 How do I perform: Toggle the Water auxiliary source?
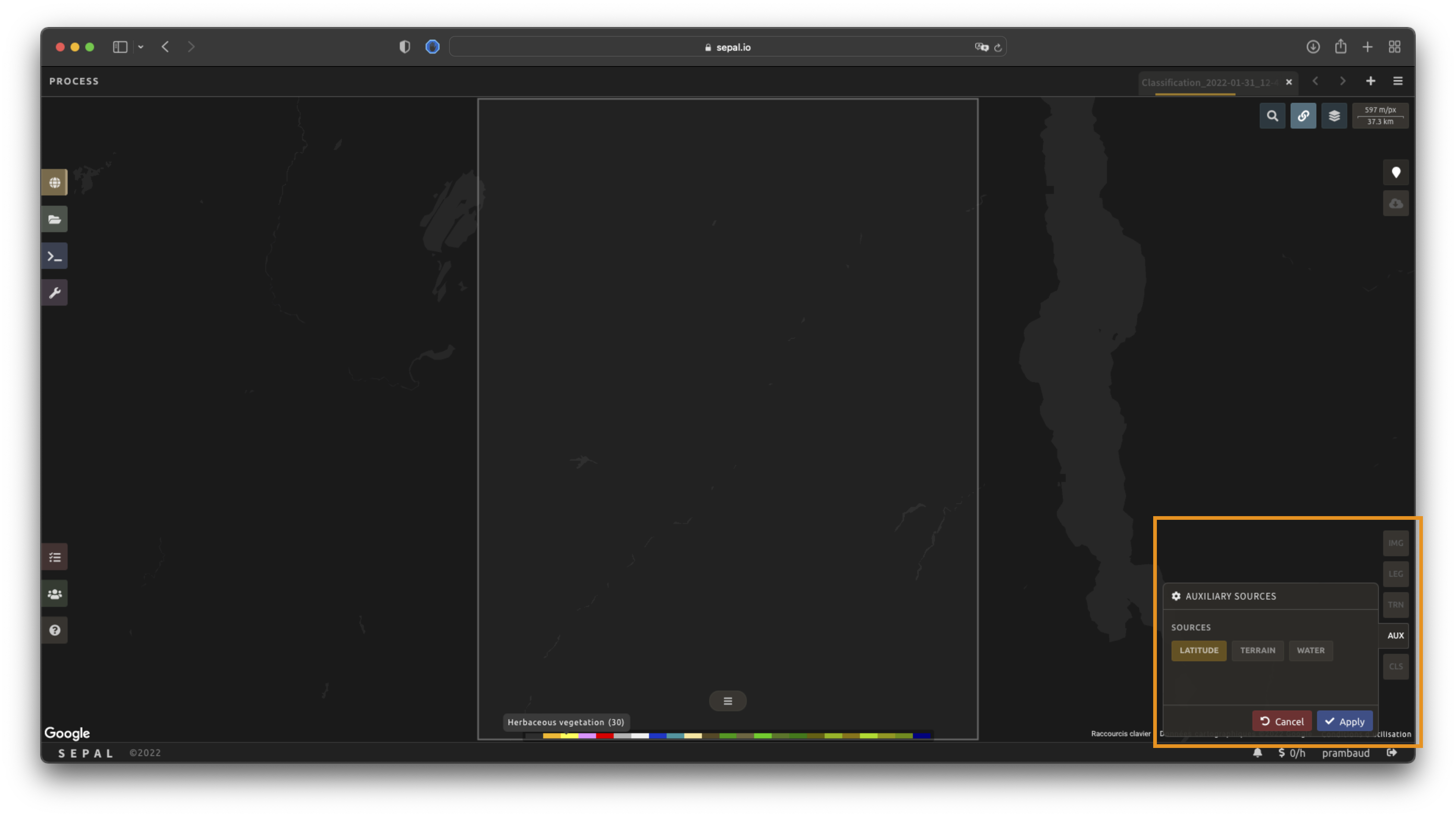click(x=1310, y=650)
